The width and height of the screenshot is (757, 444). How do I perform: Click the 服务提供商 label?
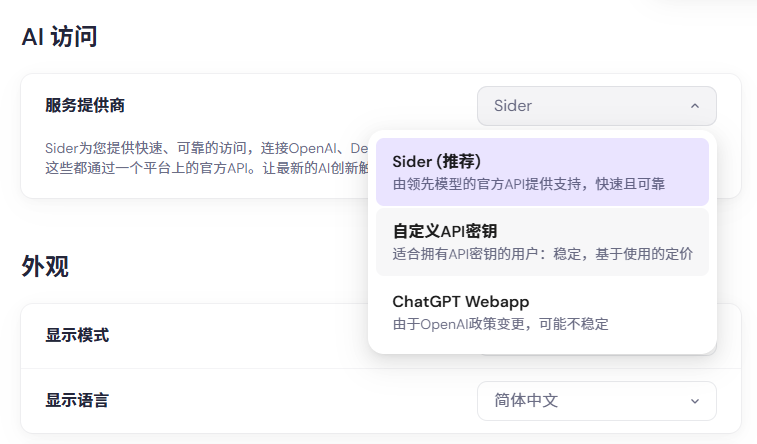pos(85,105)
